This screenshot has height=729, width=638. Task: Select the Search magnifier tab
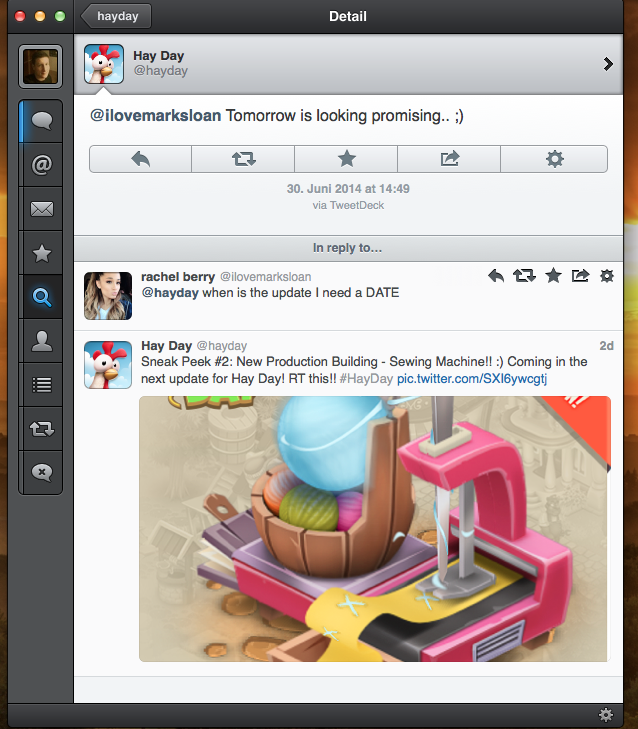(x=41, y=297)
